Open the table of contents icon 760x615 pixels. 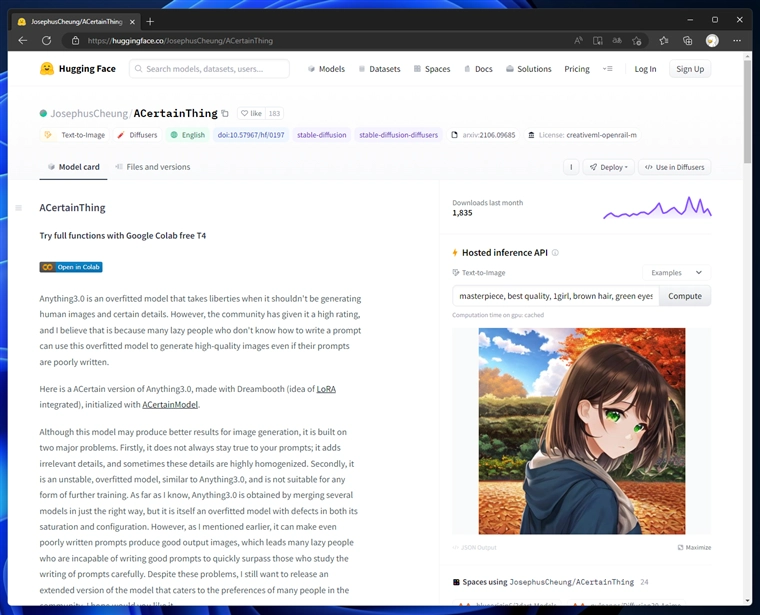pyautogui.click(x=19, y=208)
